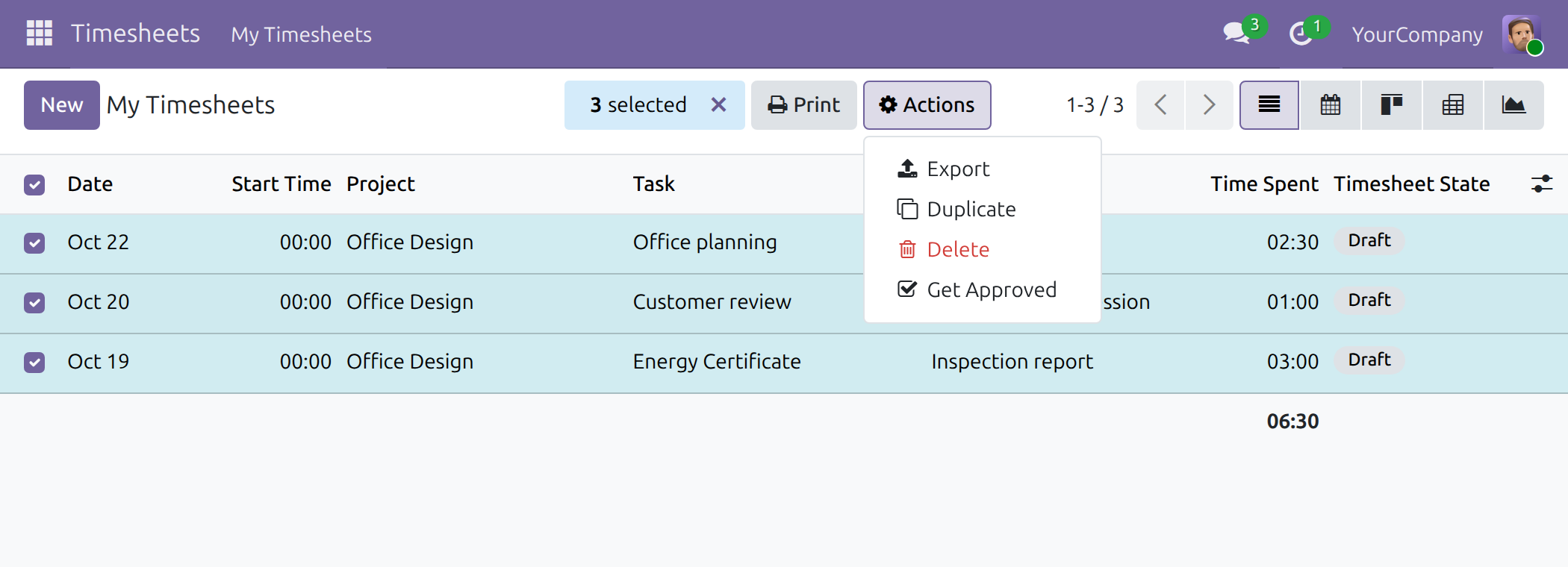Click Office Design project in Oct 19 row

[410, 362]
